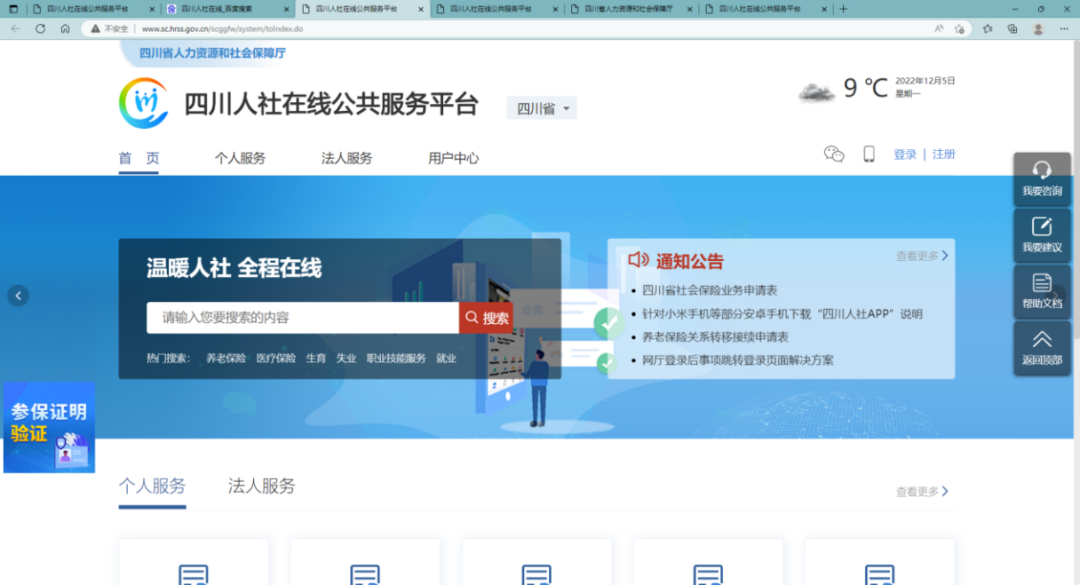The height and width of the screenshot is (585, 1080).
Task: Click the platform logo next to the site title
Action: click(146, 104)
